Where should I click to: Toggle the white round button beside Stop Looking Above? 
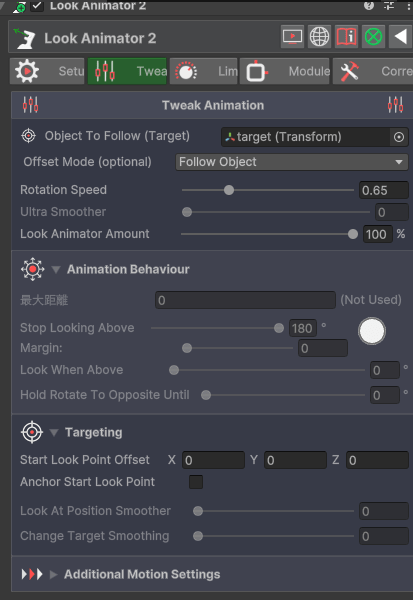click(372, 331)
